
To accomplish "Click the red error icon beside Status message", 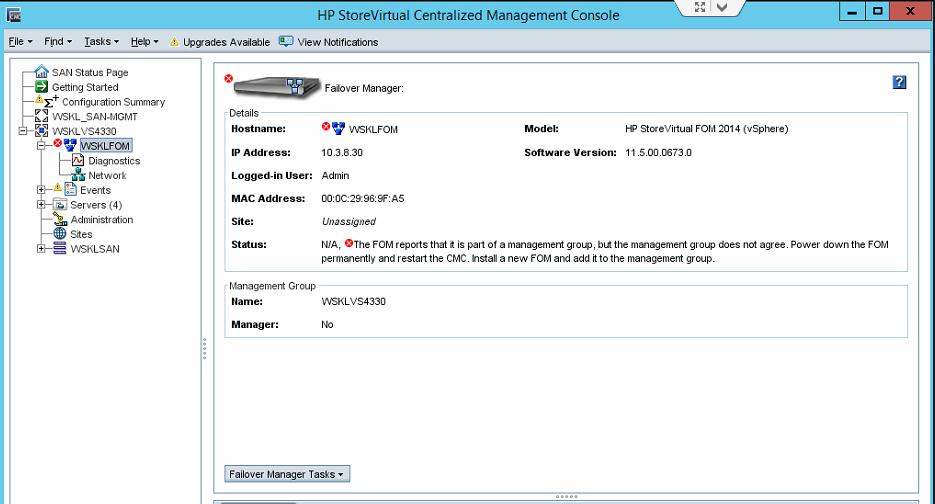I will (349, 243).
